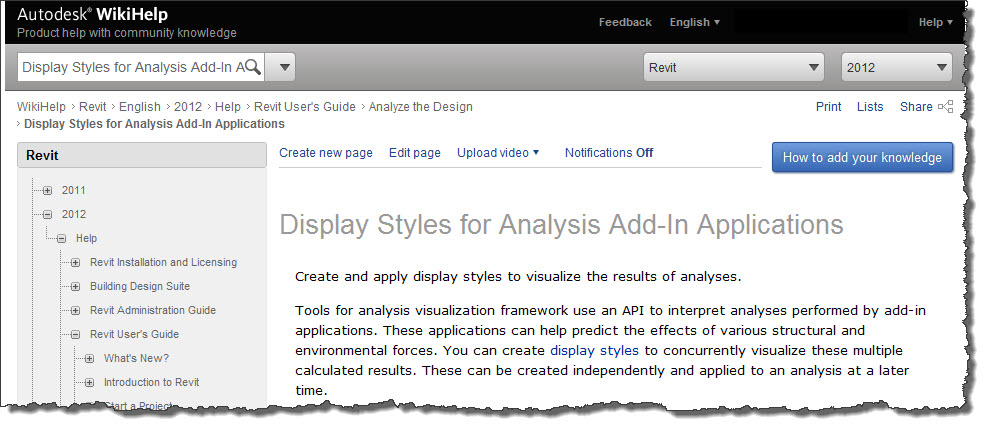
Task: Expand the Building Design Suite node
Action: (x=75, y=286)
